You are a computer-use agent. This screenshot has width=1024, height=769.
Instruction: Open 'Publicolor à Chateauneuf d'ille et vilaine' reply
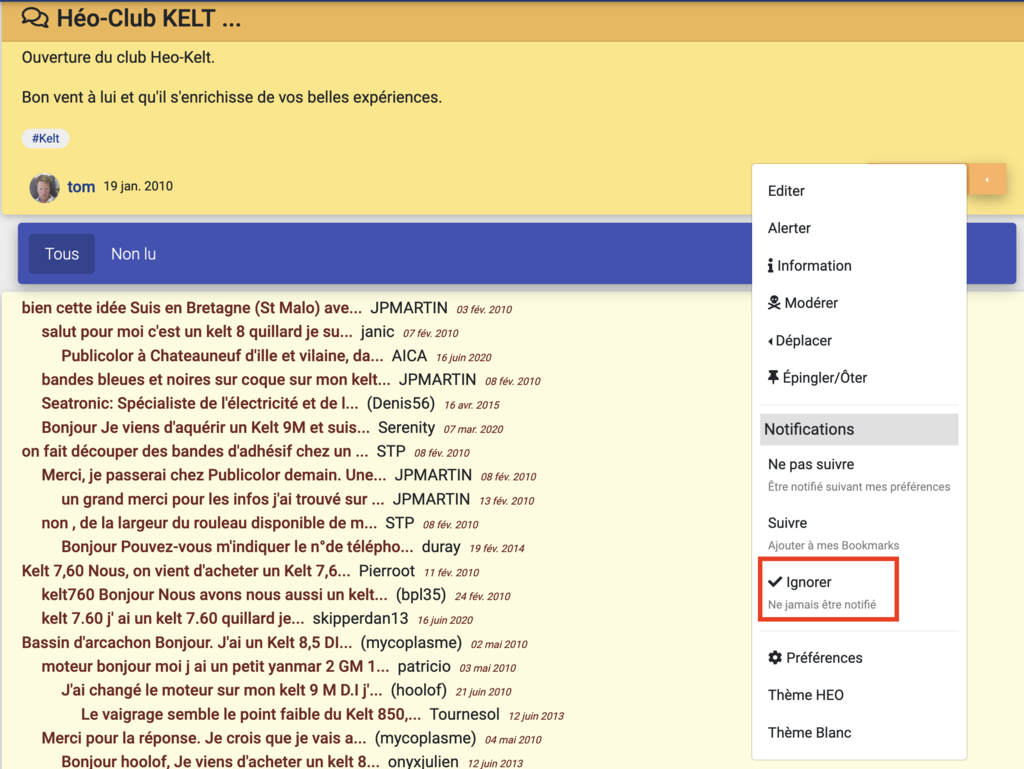click(x=222, y=356)
